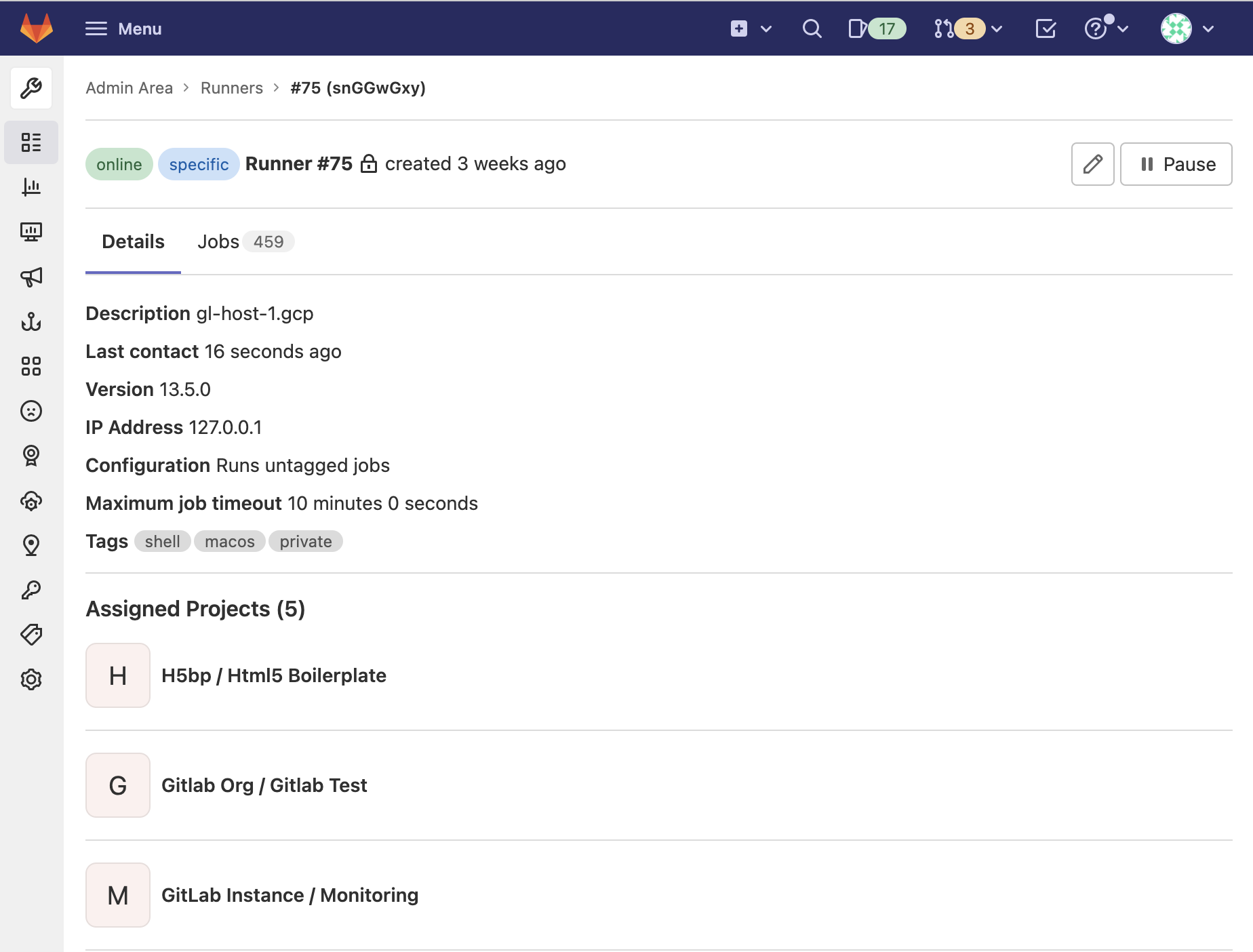Expand the merge requests dropdown showing 3
This screenshot has width=1253, height=952.
click(x=968, y=28)
